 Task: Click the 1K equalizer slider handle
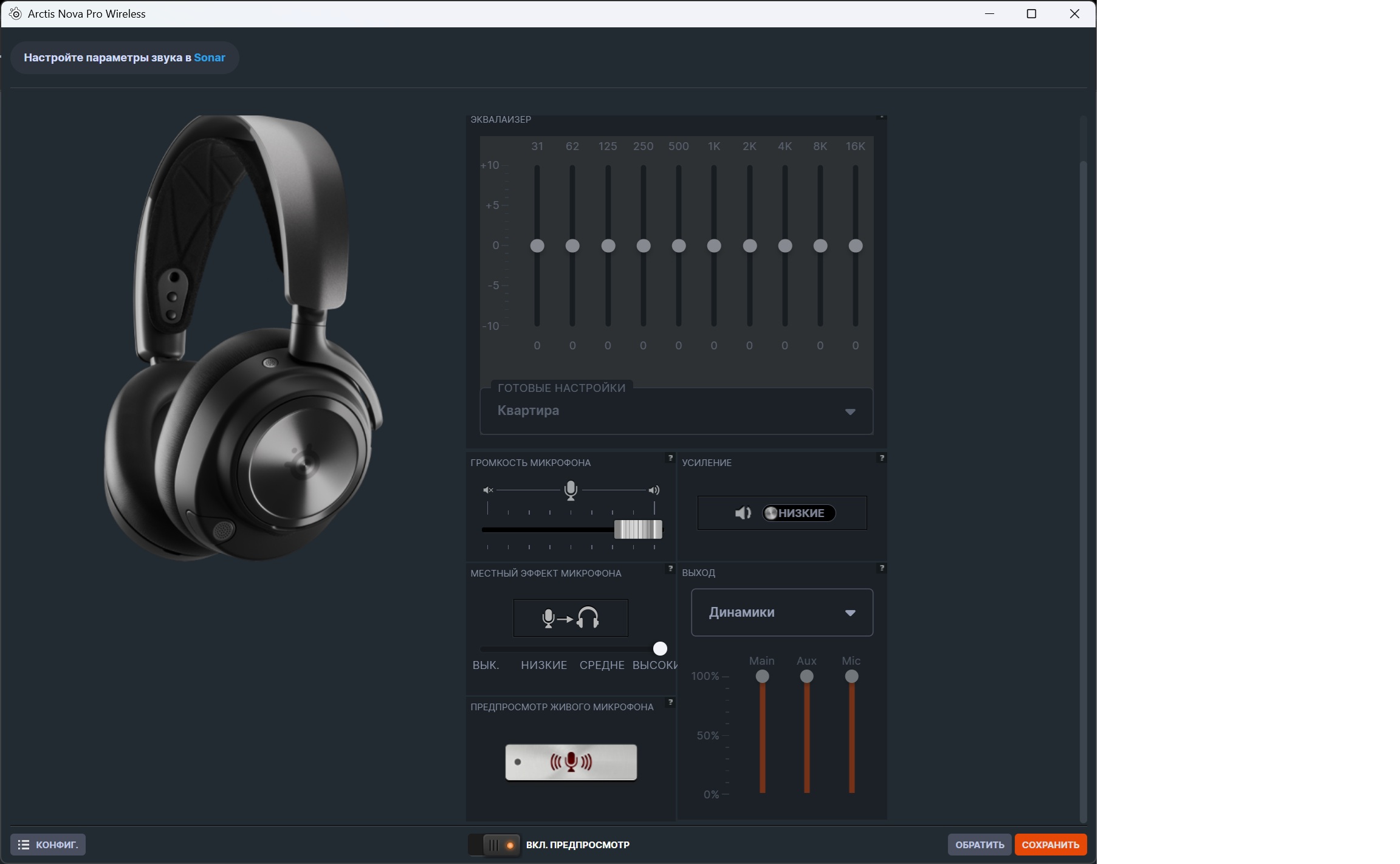click(714, 245)
